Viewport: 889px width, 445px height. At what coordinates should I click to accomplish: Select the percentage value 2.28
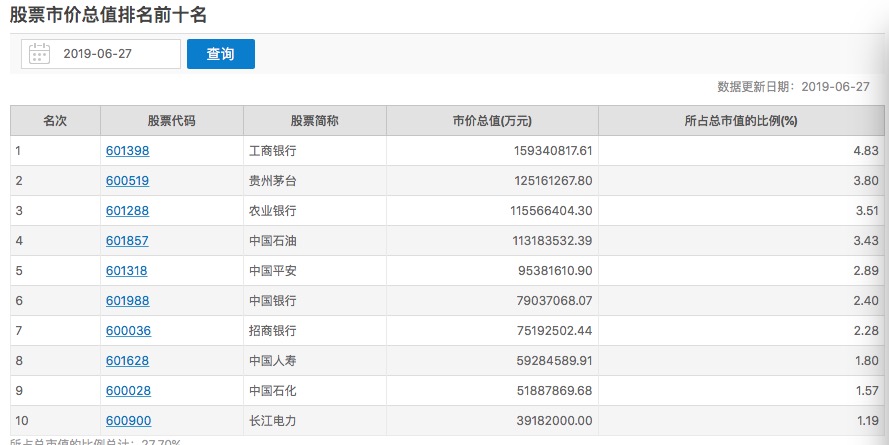(866, 330)
